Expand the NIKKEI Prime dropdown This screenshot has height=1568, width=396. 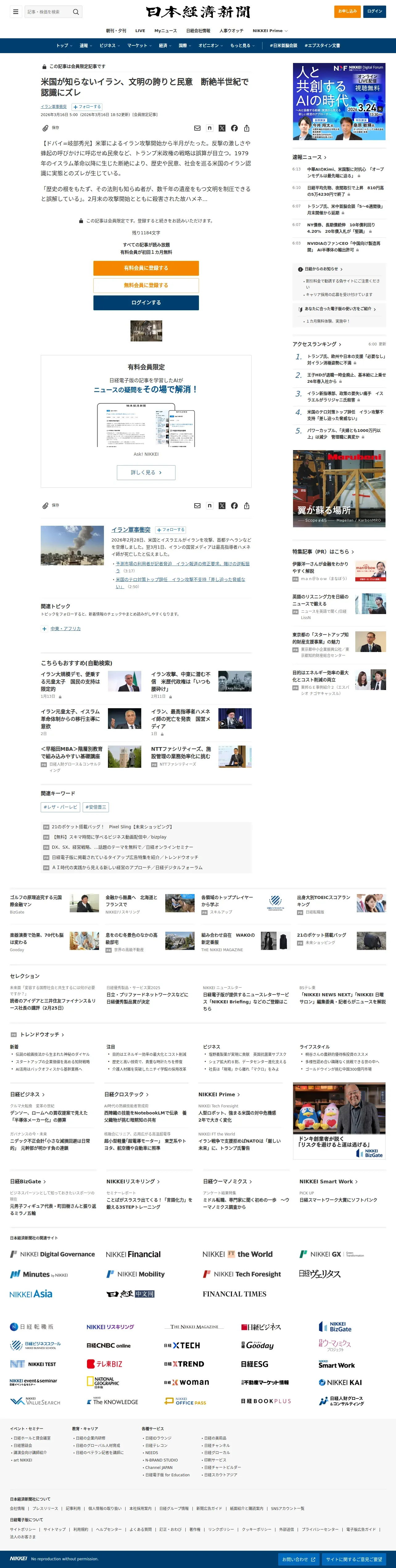tap(270, 31)
